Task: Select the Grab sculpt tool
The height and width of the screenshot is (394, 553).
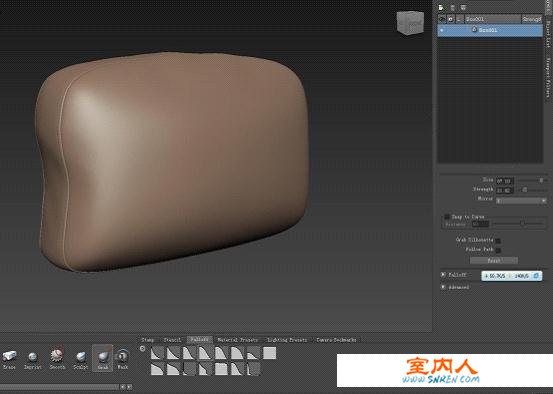Action: pos(103,358)
